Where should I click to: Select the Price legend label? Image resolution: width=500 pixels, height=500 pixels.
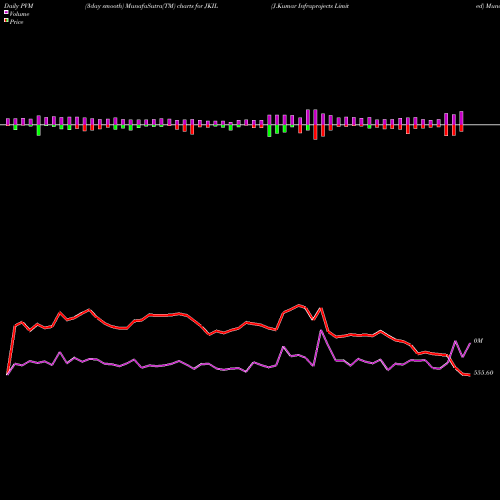pos(16,22)
